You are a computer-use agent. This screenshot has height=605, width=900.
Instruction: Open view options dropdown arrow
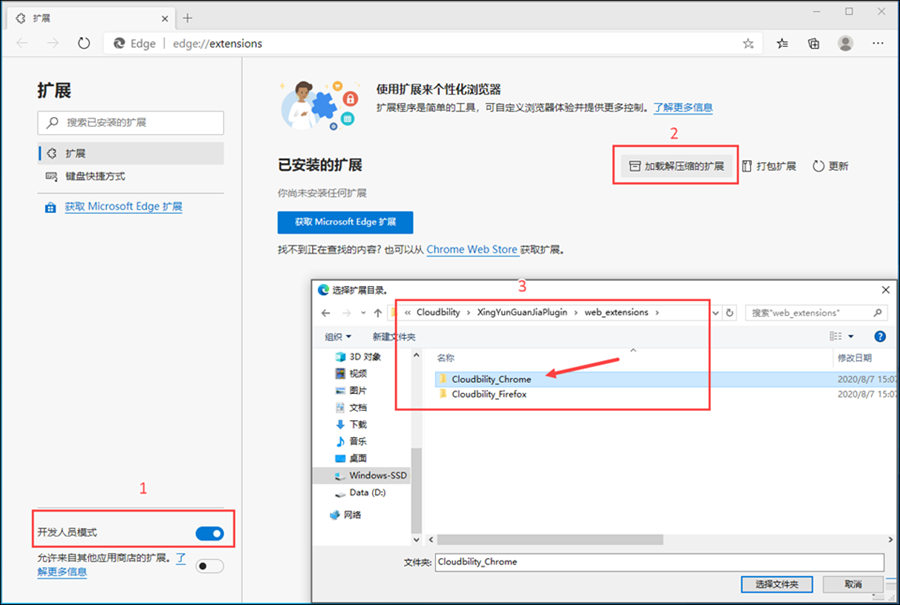coord(851,336)
